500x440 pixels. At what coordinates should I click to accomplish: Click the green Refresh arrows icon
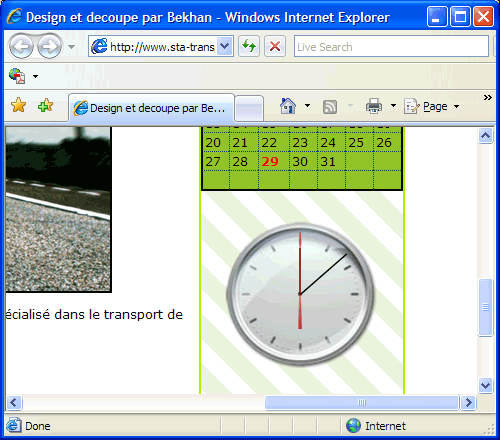pos(249,46)
